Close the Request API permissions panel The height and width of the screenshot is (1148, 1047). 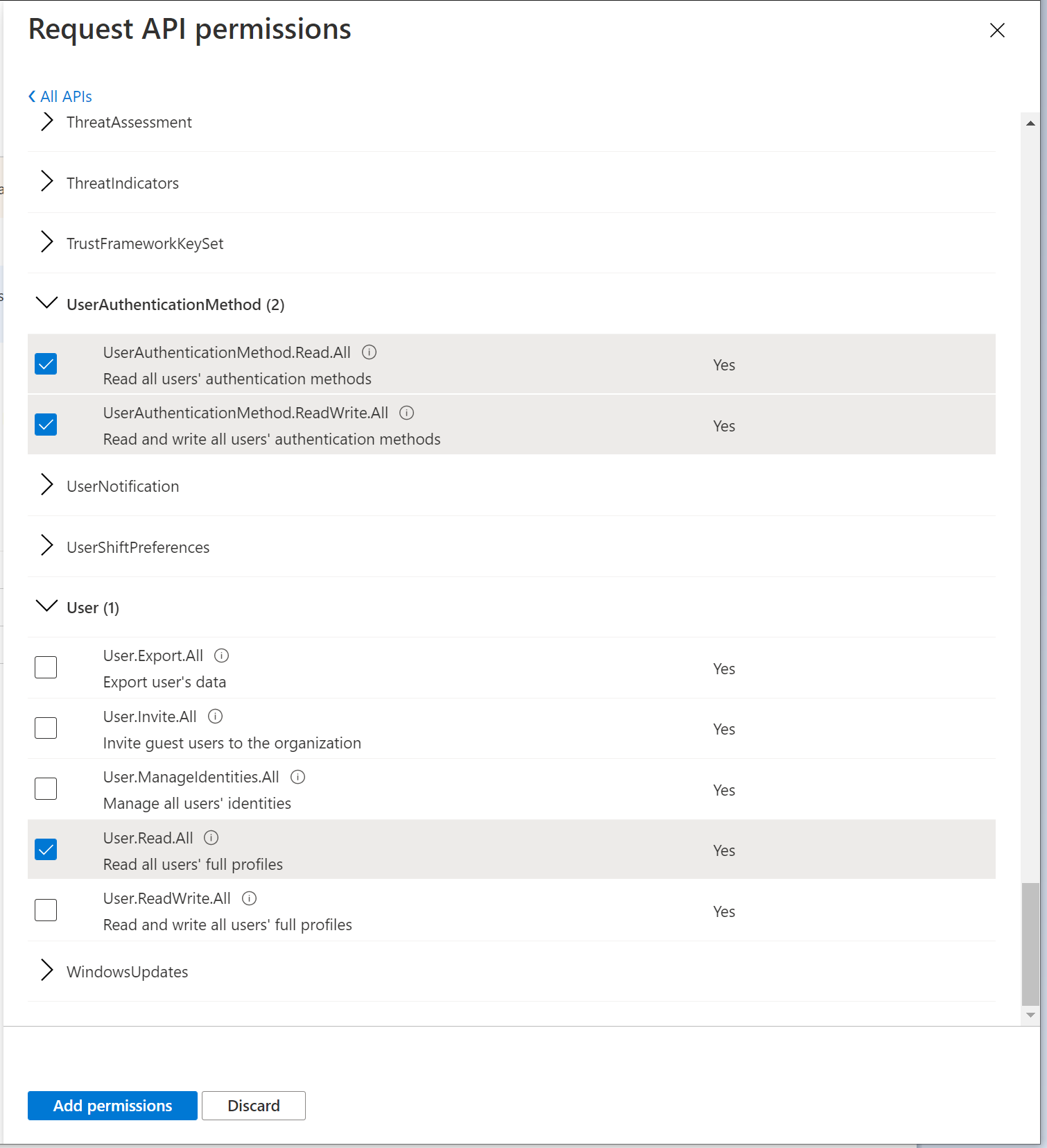(x=997, y=31)
